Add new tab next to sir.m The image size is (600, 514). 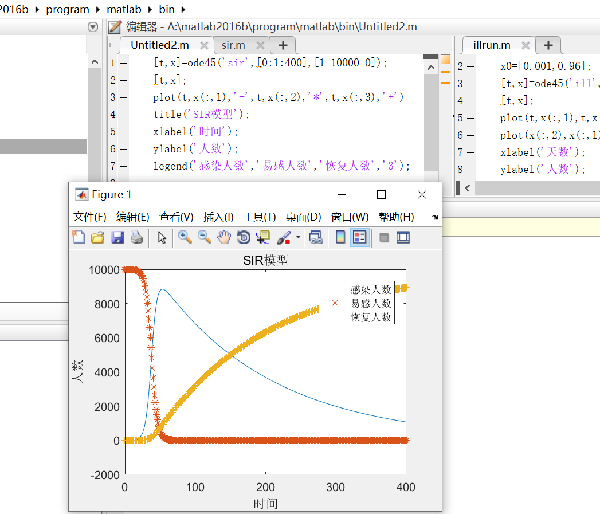283,45
